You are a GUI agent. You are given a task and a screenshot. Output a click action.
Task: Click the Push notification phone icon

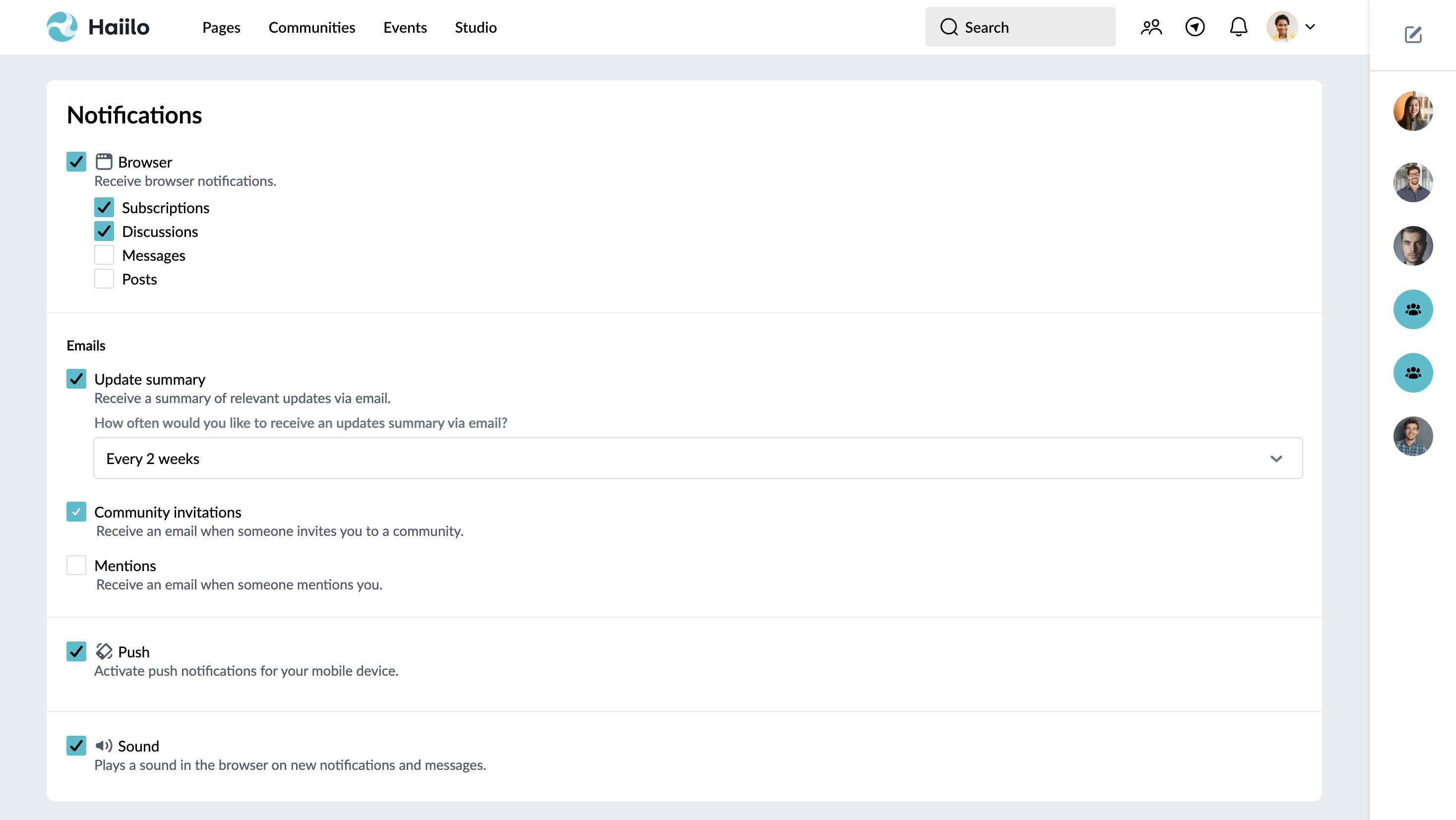point(104,651)
